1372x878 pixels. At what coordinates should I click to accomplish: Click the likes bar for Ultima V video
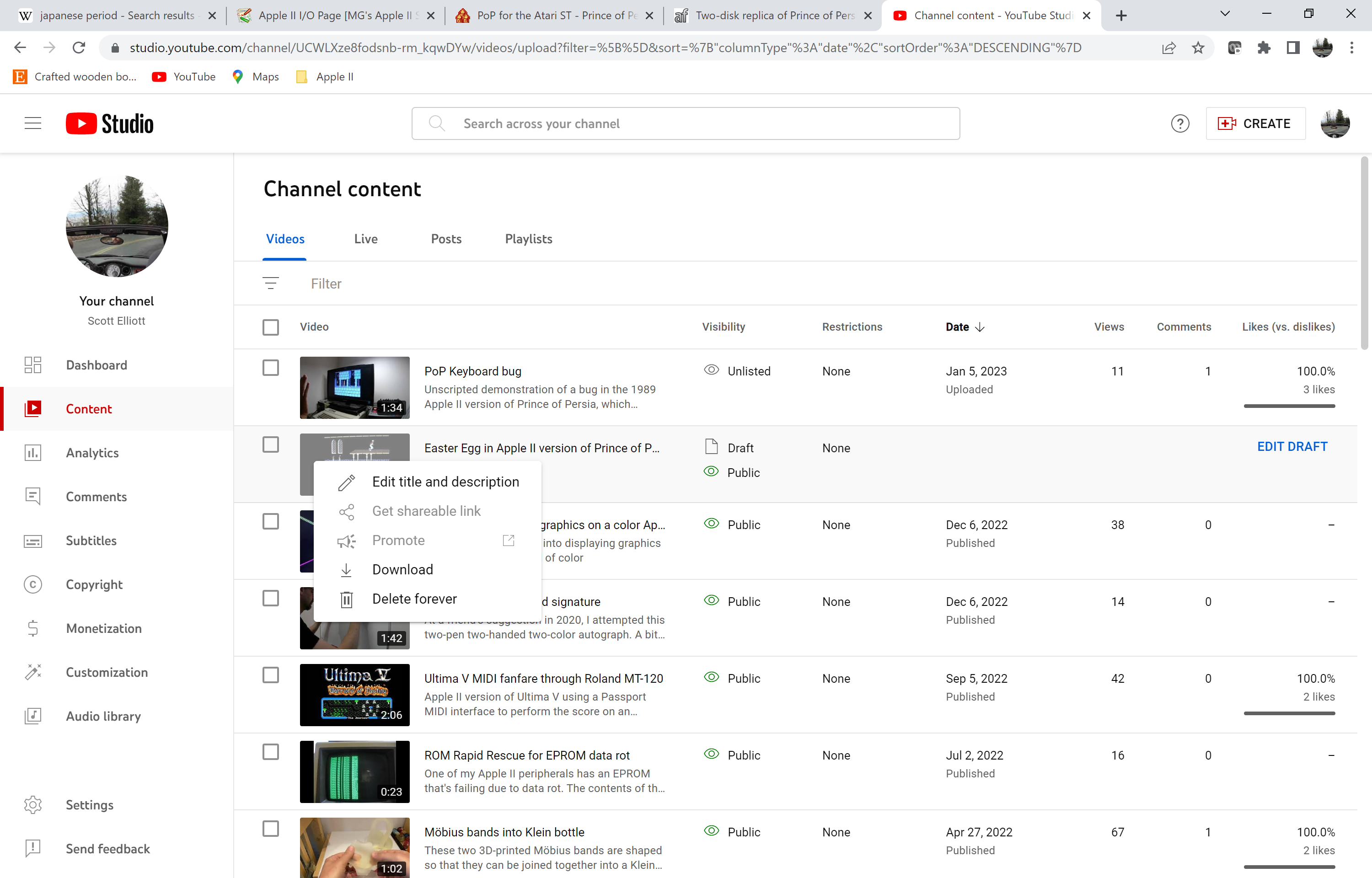1289,713
